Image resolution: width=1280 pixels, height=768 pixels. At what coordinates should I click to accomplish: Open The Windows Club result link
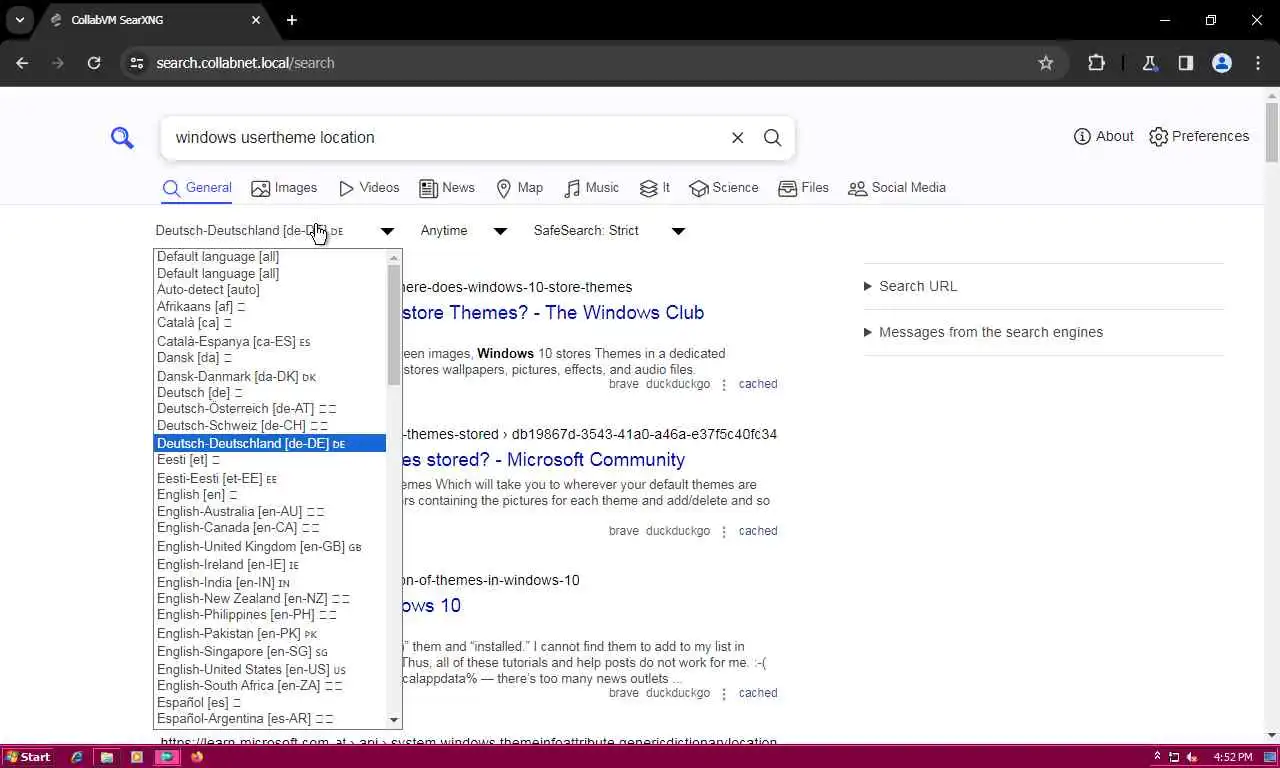pos(552,313)
